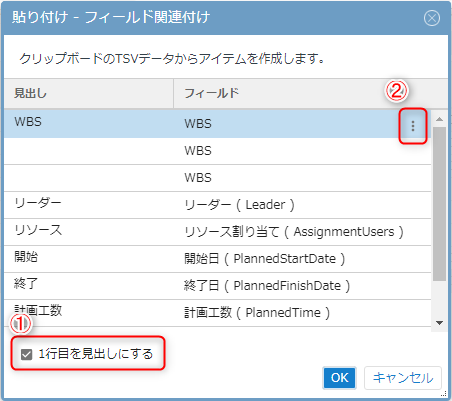452x401 pixels.
Task: Select 開始日 ( PlannedStartDate ) field row
Action: coord(217,259)
